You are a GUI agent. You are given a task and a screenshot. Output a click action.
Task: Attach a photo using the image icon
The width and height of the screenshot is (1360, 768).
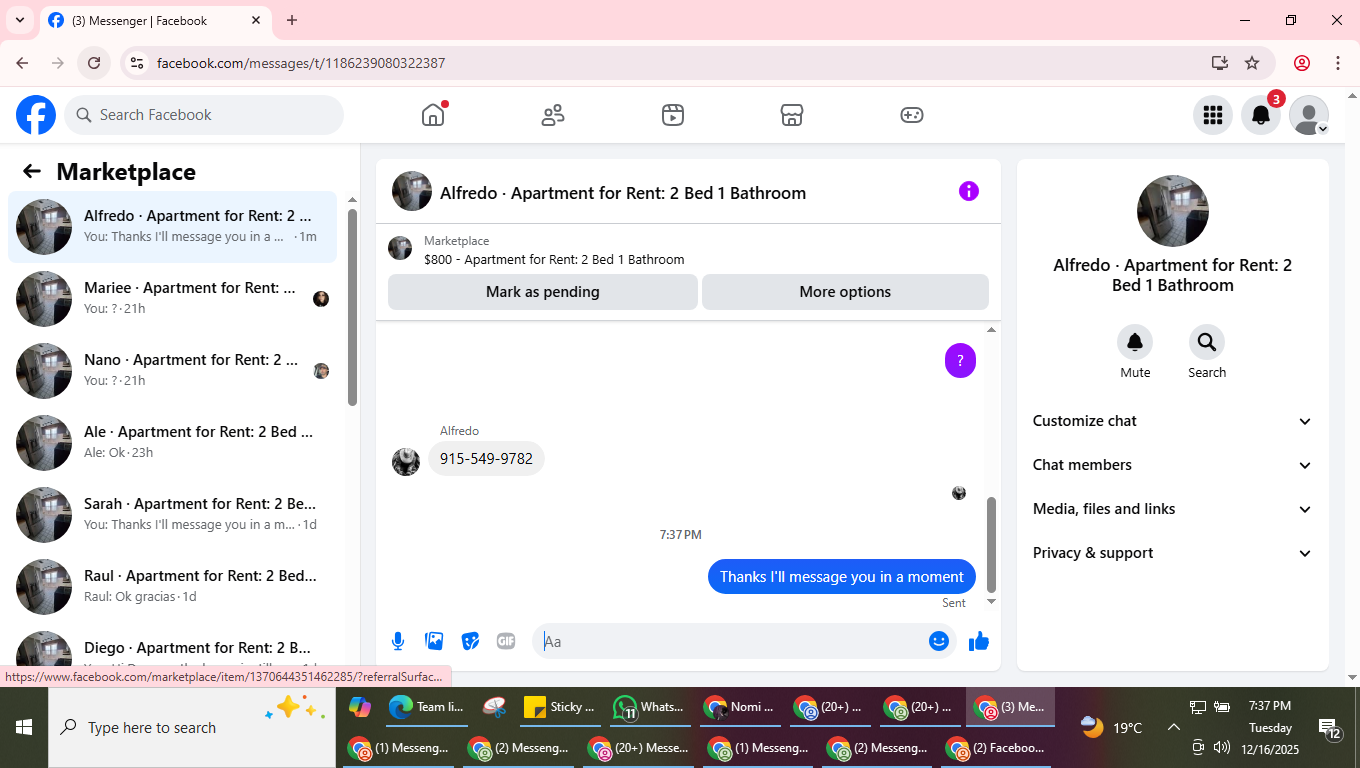tap(434, 641)
